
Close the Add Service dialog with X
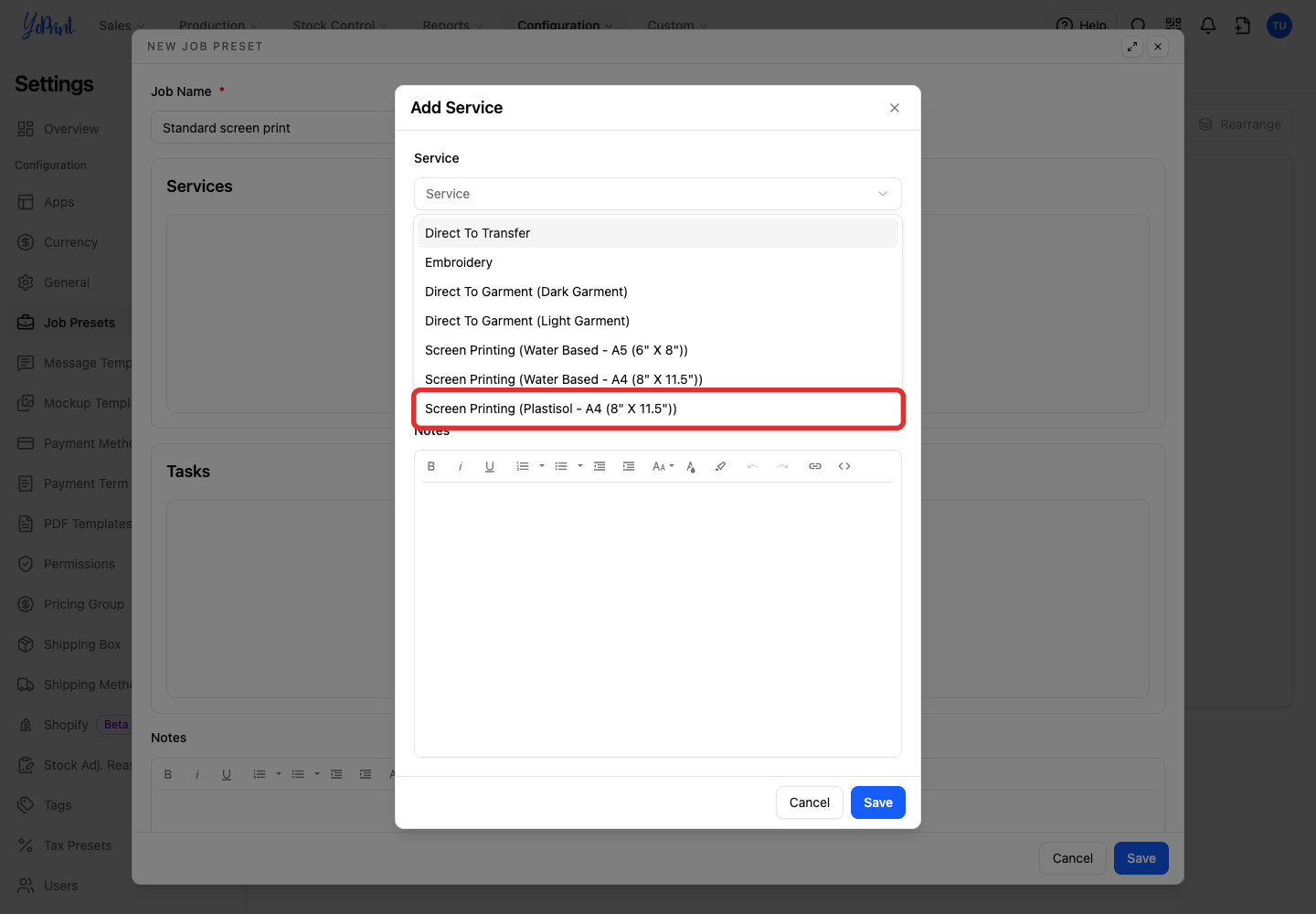click(895, 108)
